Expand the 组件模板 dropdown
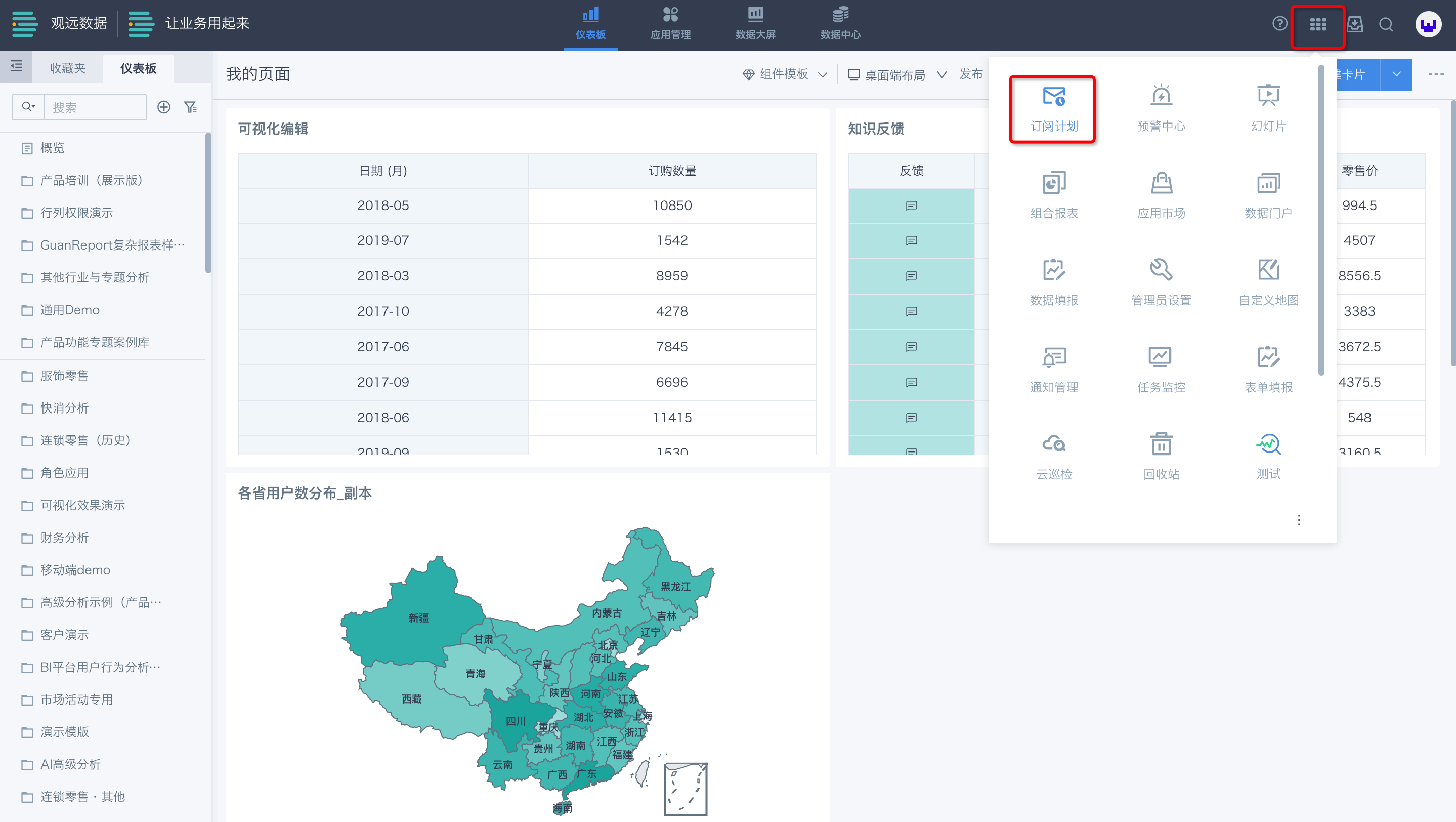The height and width of the screenshot is (822, 1456). [785, 74]
